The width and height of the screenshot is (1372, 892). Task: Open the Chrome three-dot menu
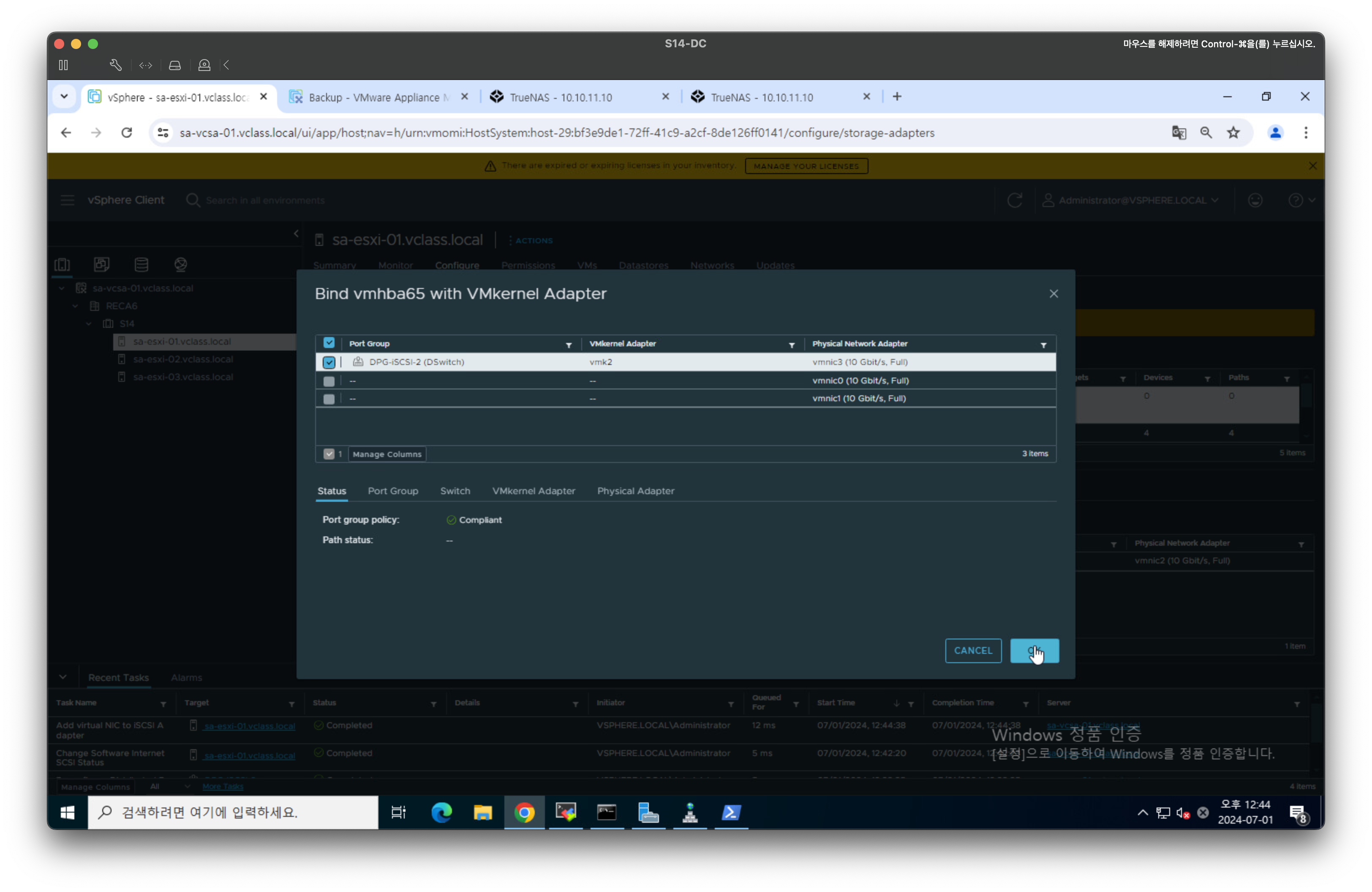(1306, 133)
